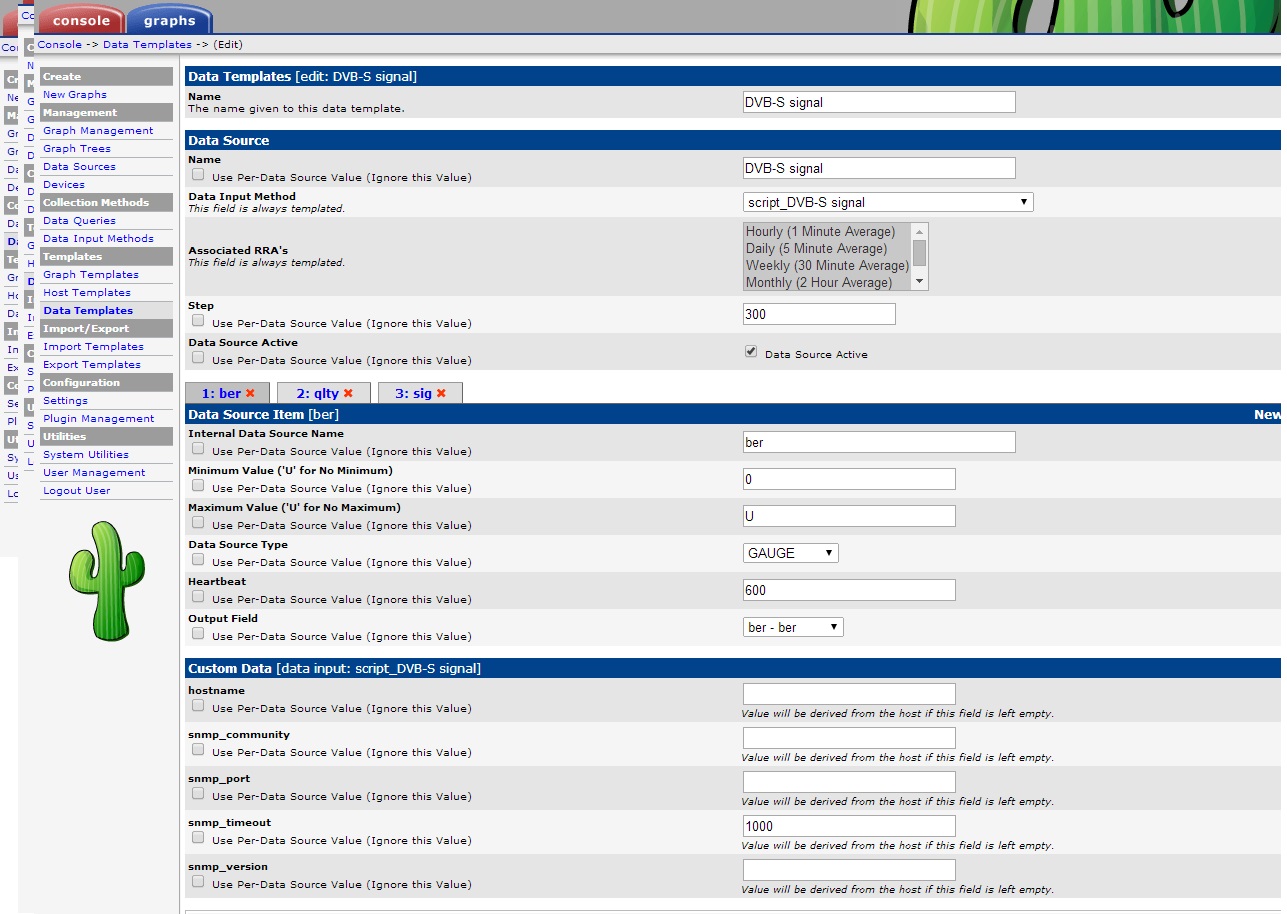The image size is (1287, 914).
Task: Open Data Queries in the sidebar
Action: (x=79, y=221)
